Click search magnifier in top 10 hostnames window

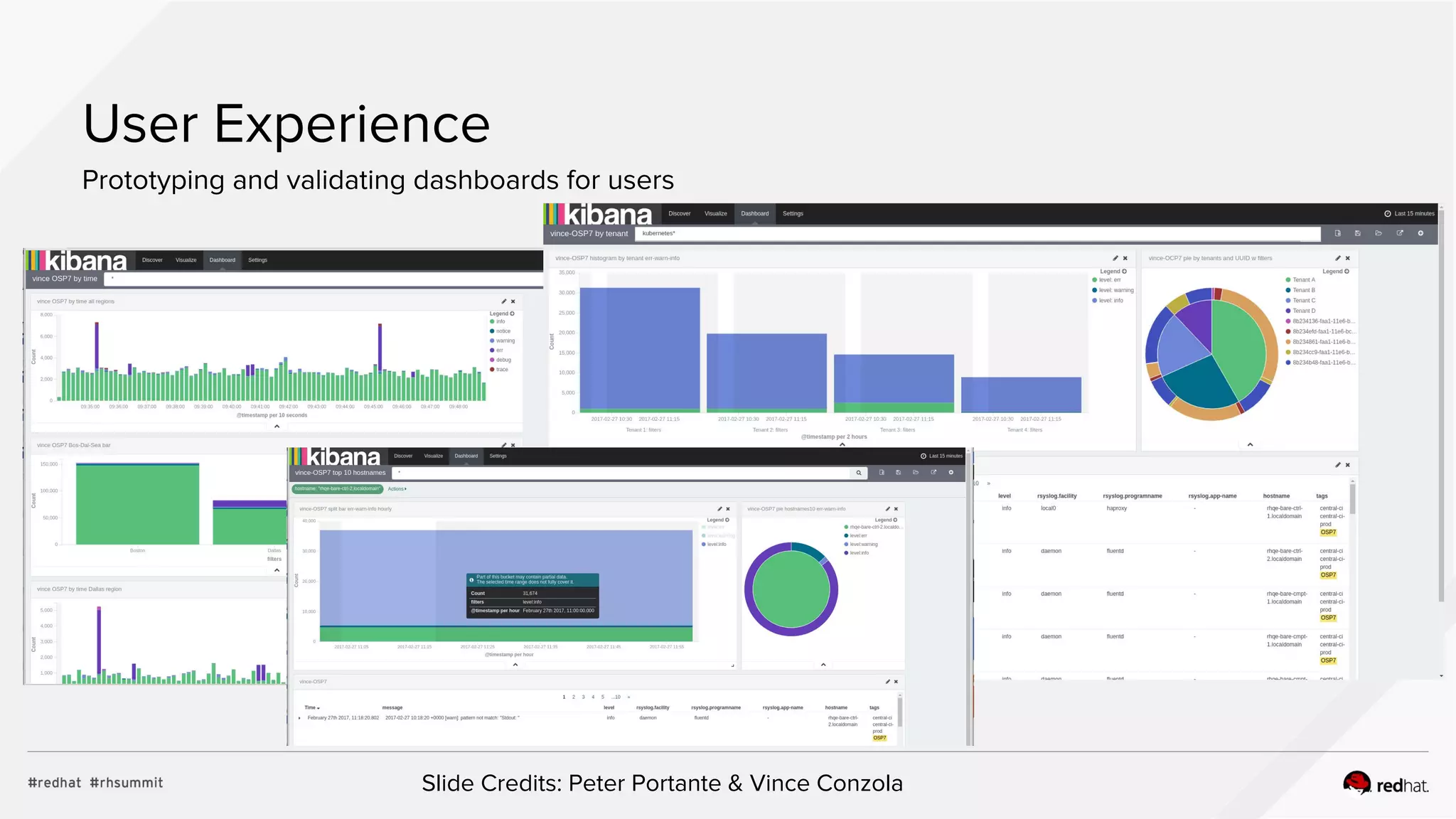click(x=859, y=473)
